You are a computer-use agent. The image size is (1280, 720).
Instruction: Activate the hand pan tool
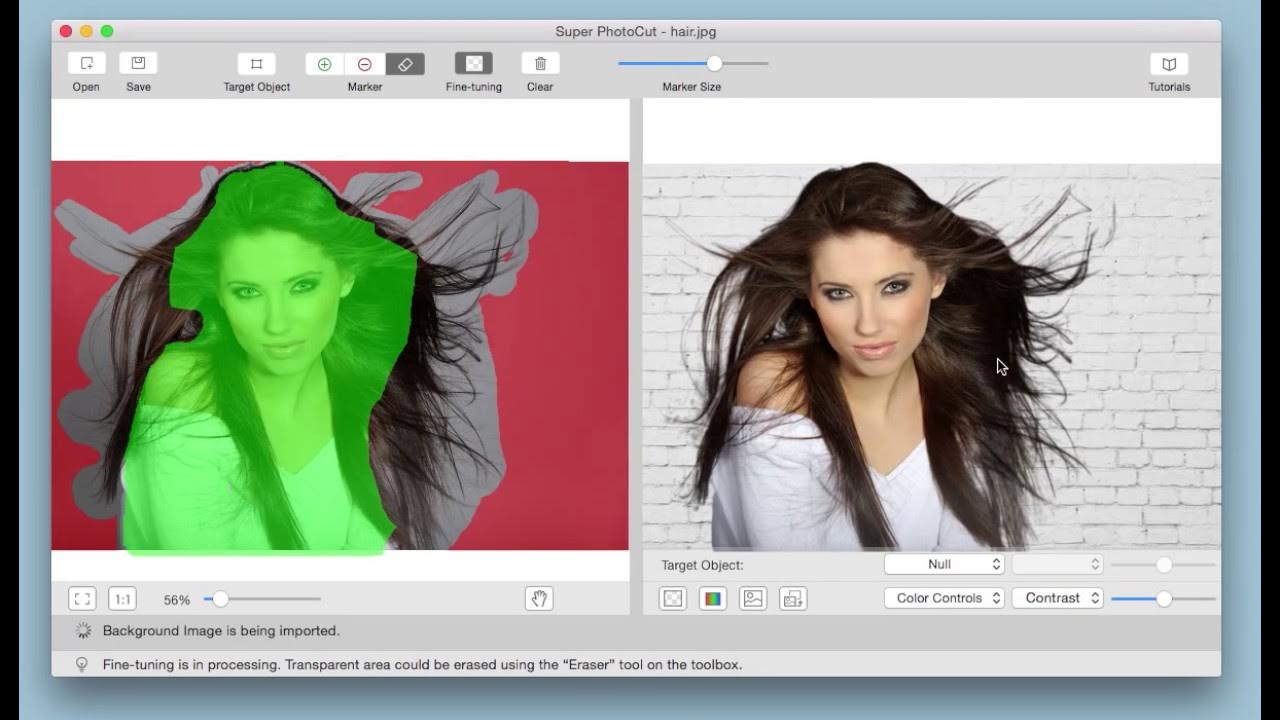(x=539, y=598)
